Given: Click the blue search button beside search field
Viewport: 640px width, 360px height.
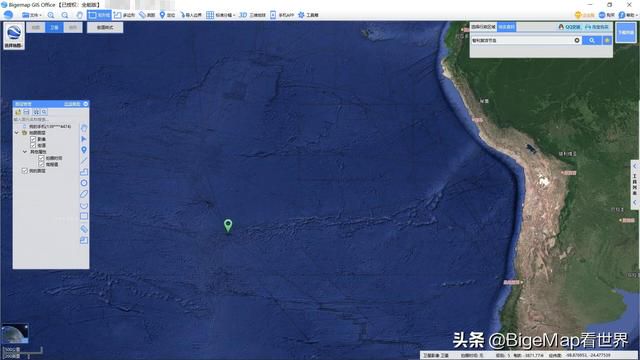Looking at the screenshot, I should 591,40.
